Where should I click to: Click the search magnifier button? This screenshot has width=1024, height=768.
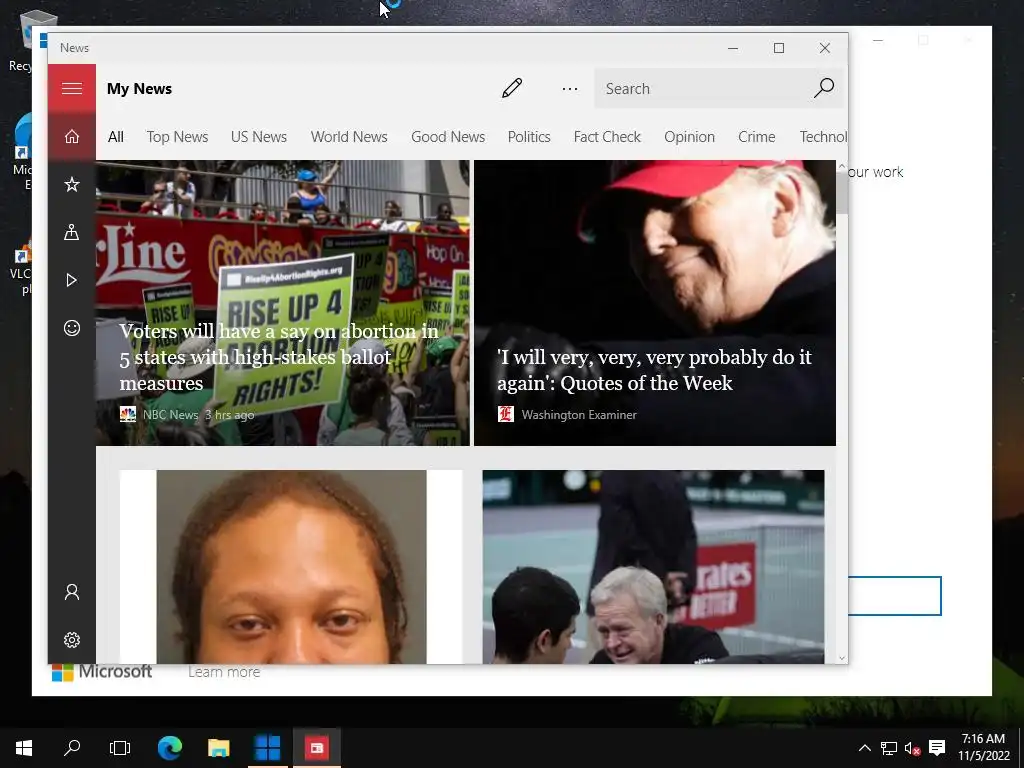click(x=824, y=88)
